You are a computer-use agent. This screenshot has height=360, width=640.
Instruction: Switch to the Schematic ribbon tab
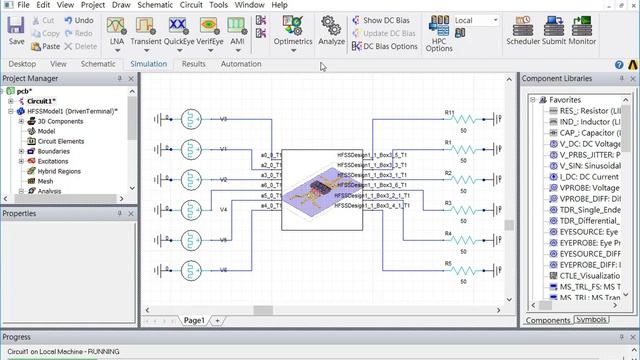point(98,64)
